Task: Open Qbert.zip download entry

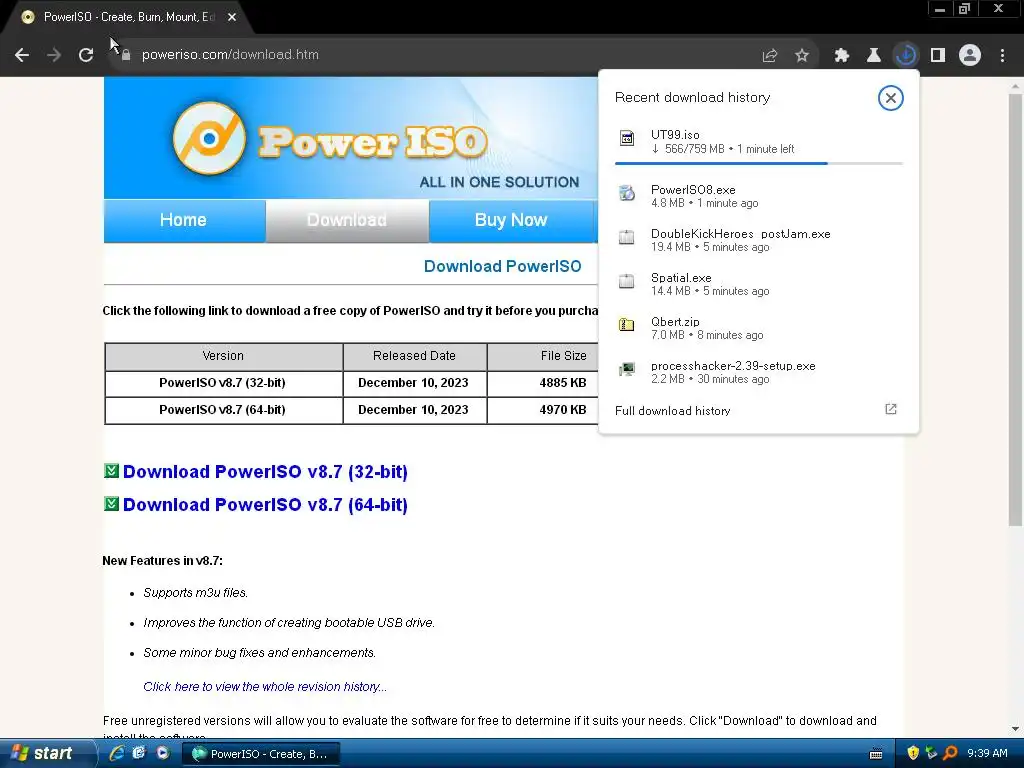Action: pyautogui.click(x=759, y=328)
